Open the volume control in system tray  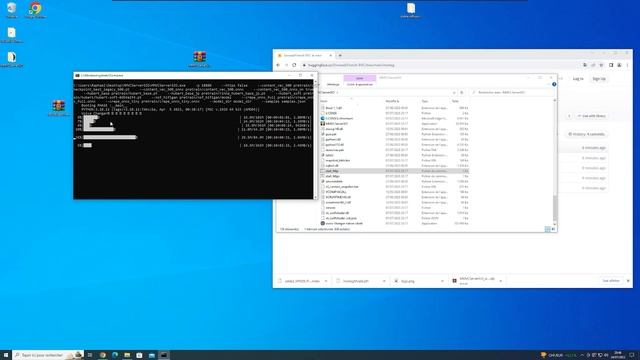[606, 355]
